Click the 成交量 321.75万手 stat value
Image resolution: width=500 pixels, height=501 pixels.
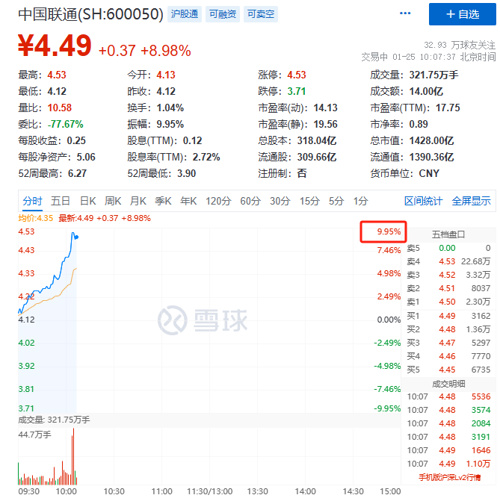point(434,75)
